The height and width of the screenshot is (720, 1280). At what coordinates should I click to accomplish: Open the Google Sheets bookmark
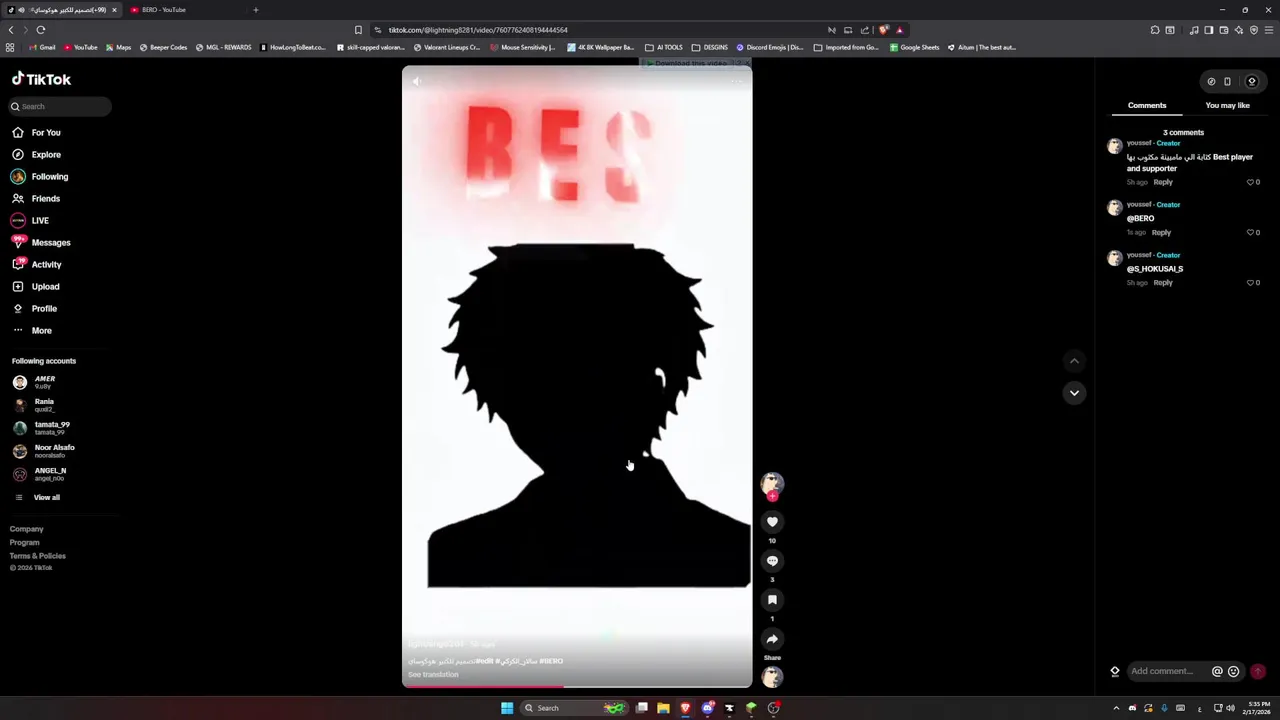(915, 47)
